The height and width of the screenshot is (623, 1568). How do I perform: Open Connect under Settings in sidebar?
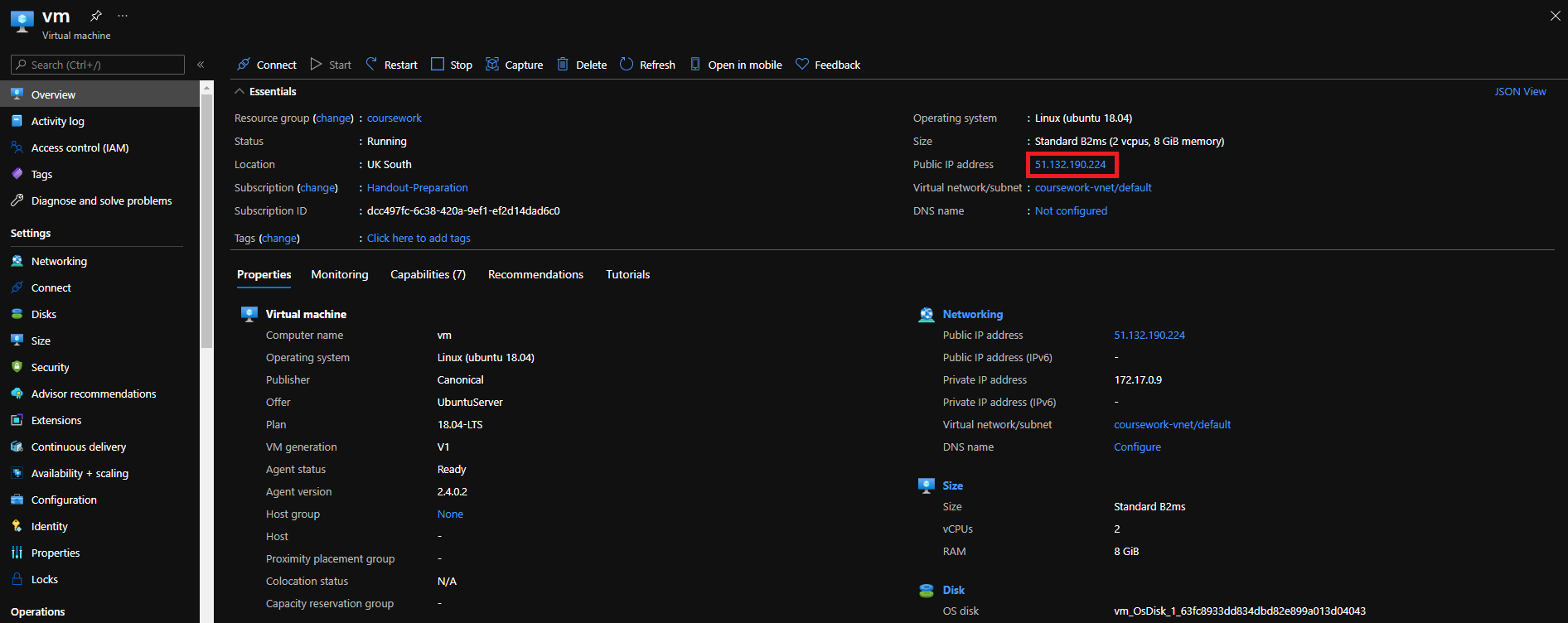(99, 287)
